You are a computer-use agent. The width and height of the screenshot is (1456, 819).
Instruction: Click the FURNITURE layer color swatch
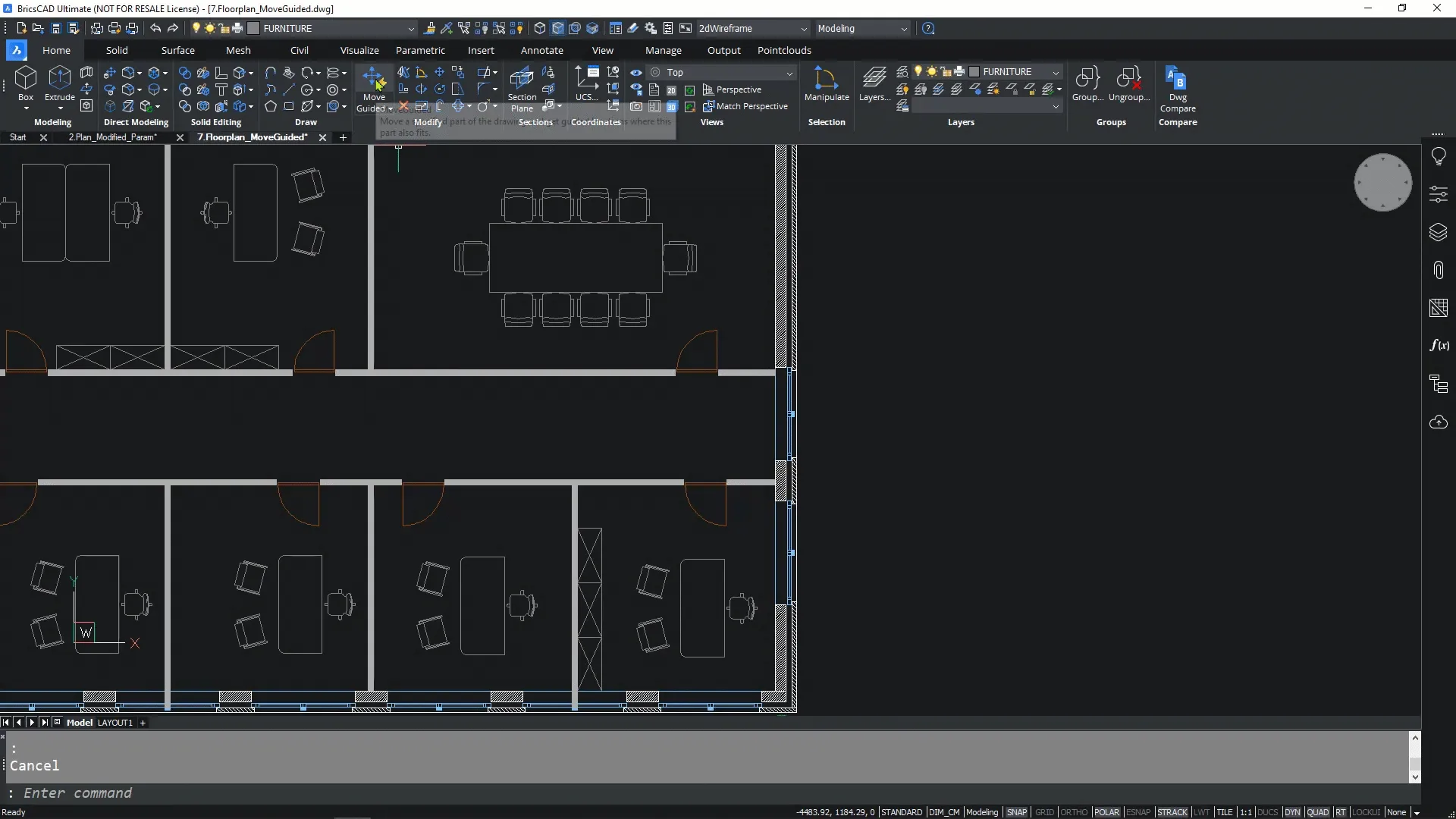pyautogui.click(x=974, y=72)
